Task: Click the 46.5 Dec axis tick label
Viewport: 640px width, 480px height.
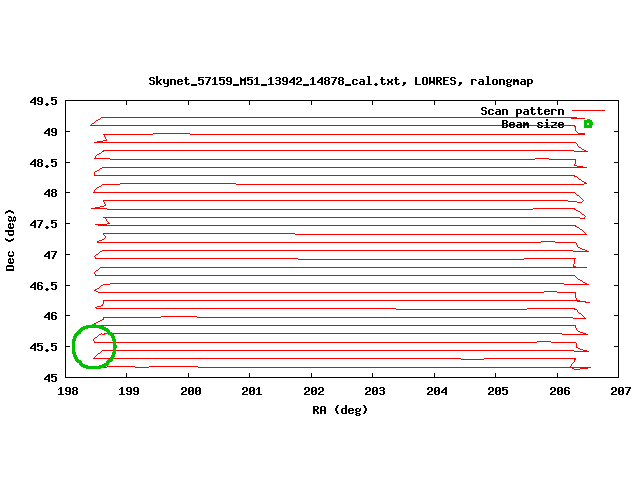Action: tap(43, 286)
